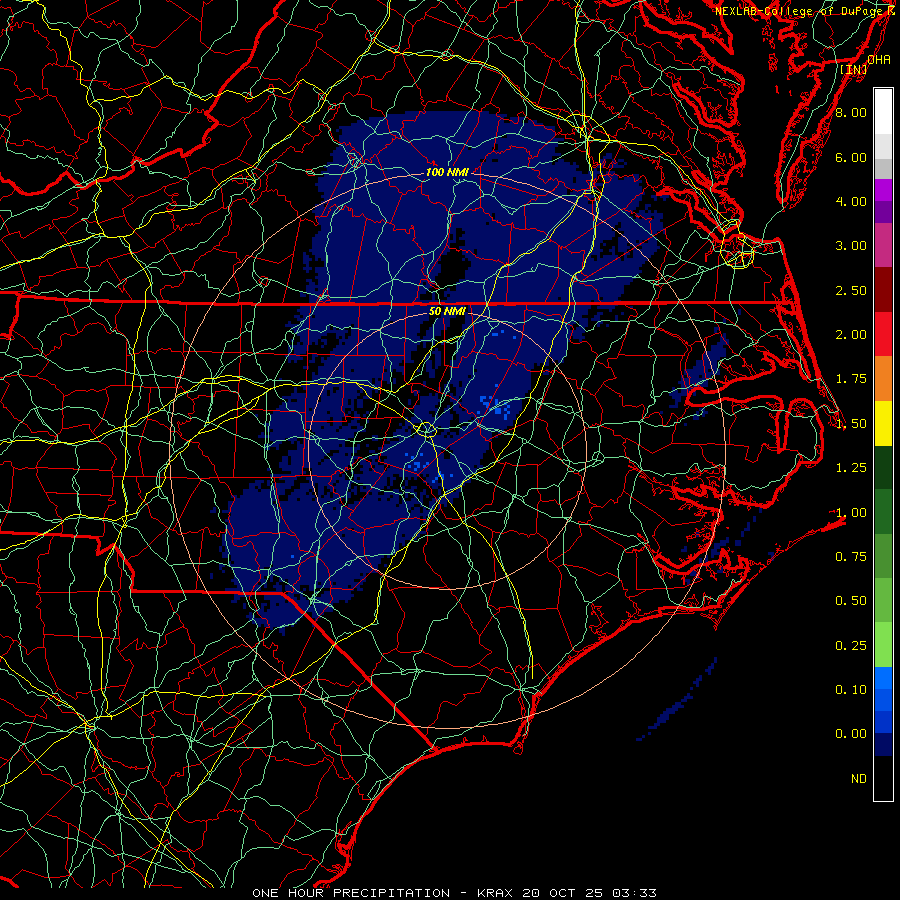Select the bright red legend color block
900x900 pixels.
[883, 334]
